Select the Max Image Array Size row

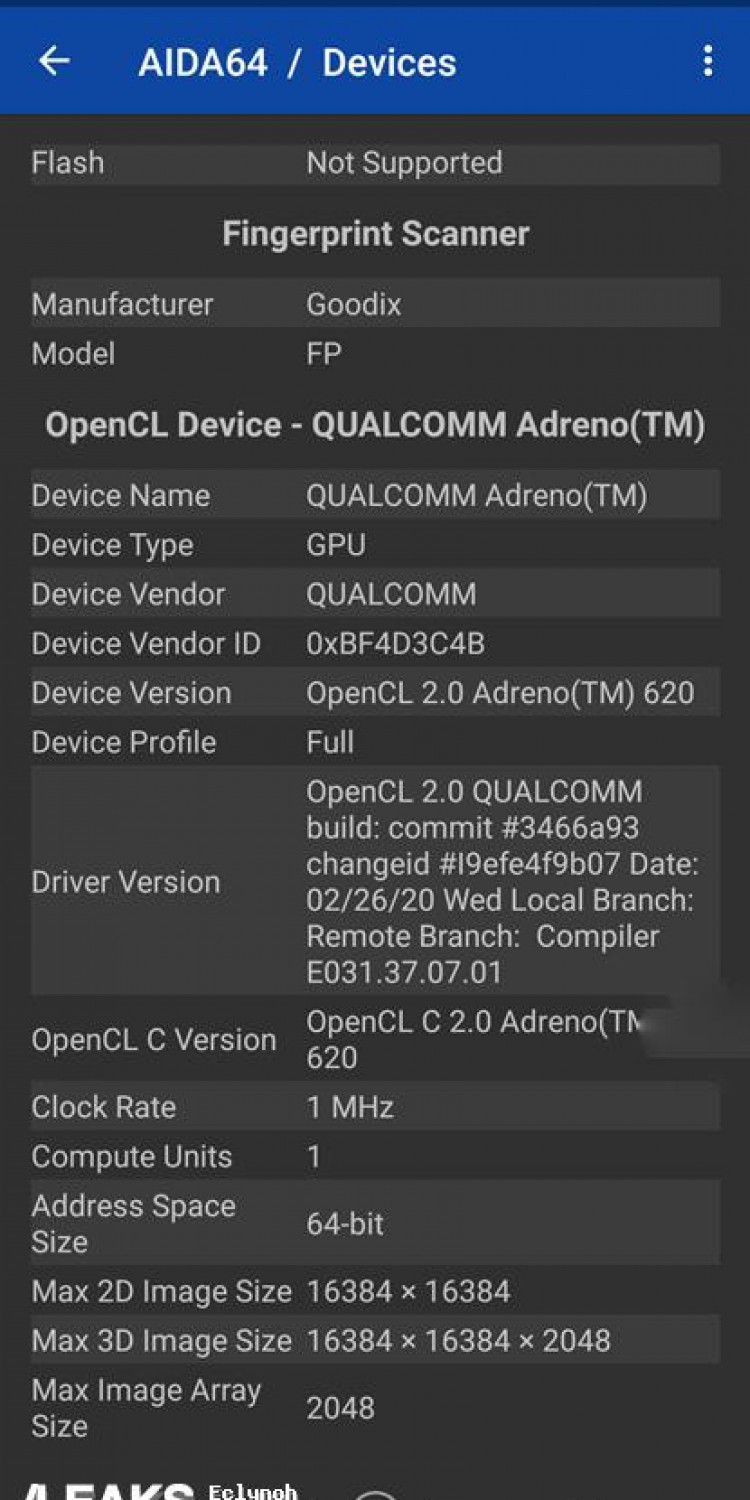pyautogui.click(x=375, y=1407)
